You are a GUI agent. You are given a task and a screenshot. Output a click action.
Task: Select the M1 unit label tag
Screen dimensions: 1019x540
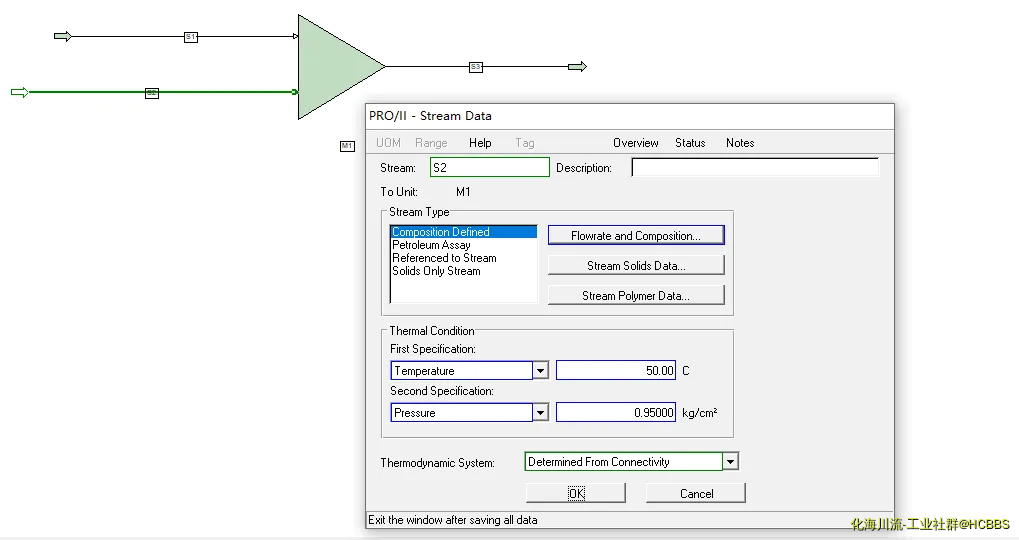click(x=348, y=146)
